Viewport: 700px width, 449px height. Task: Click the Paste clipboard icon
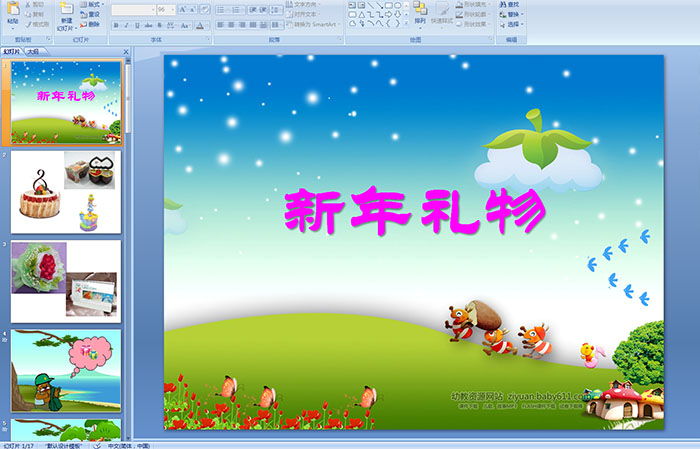13,9
